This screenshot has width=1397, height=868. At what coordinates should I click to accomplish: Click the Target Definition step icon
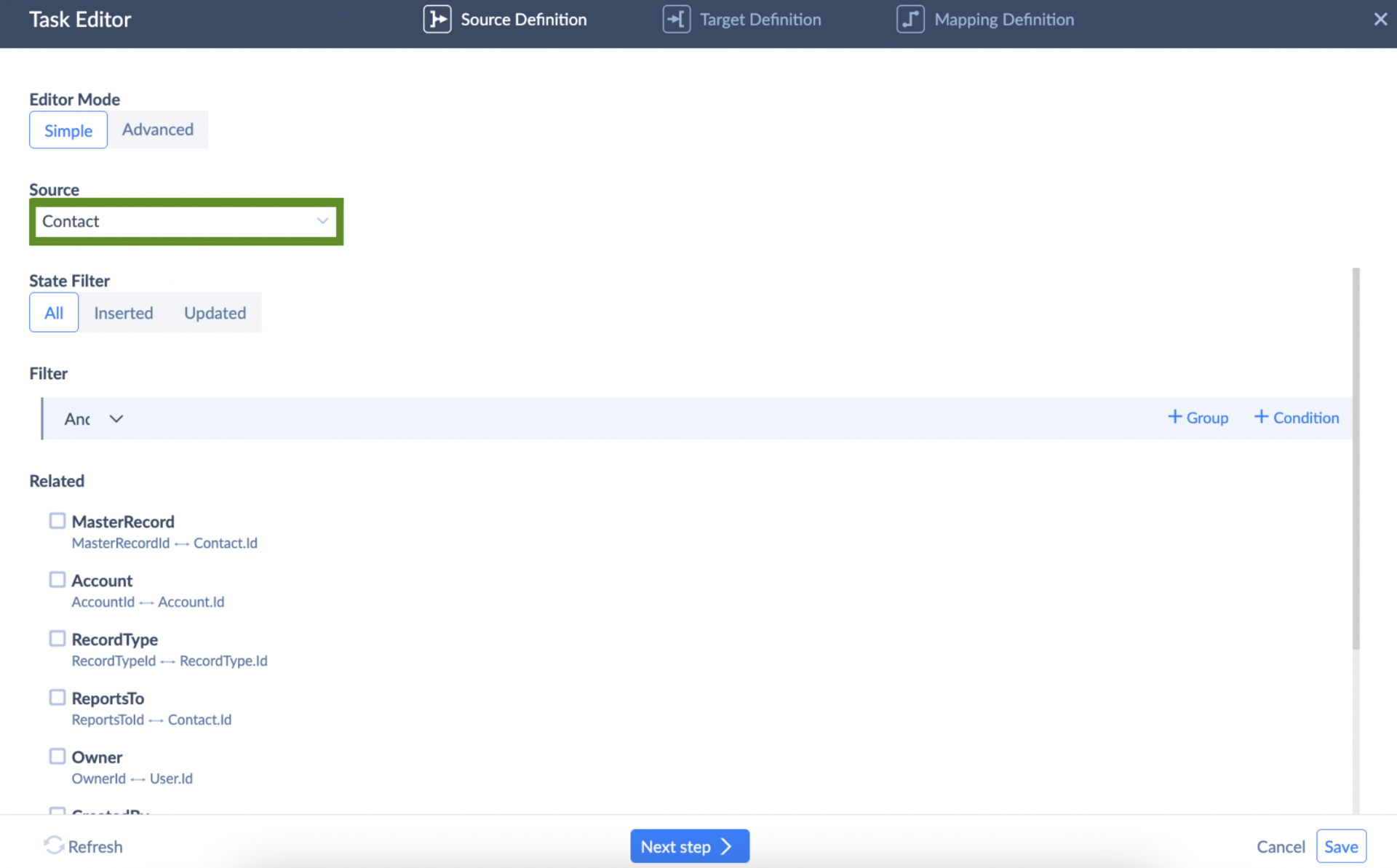point(676,20)
